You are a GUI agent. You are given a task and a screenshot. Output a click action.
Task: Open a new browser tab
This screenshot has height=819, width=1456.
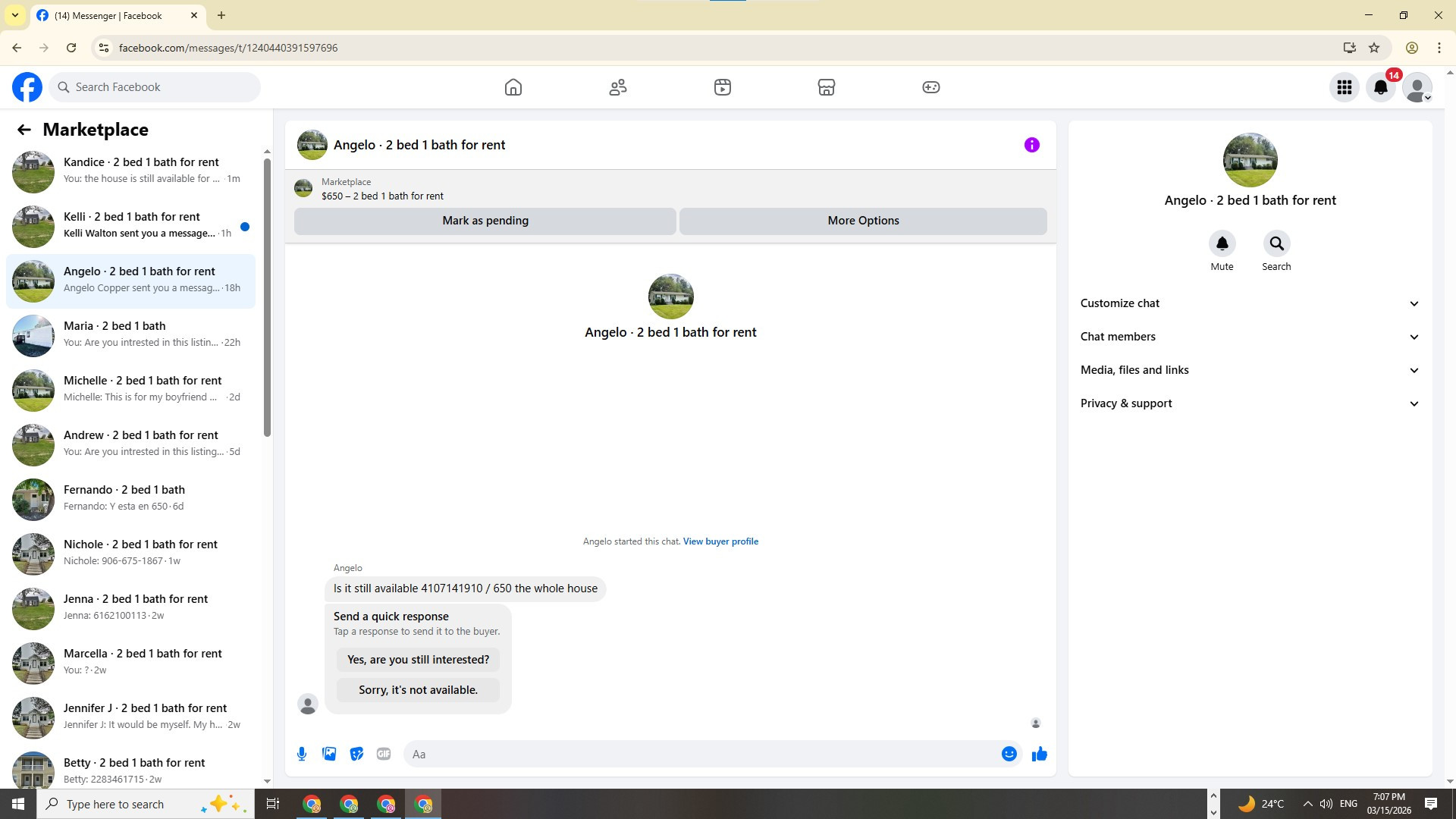(221, 15)
